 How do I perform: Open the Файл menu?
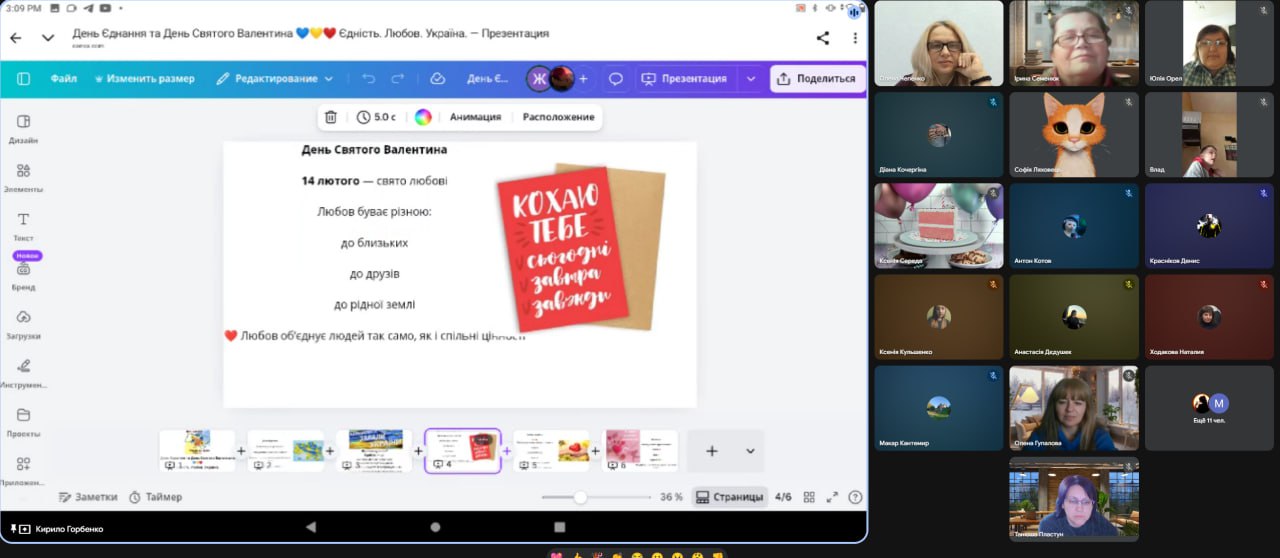click(x=64, y=79)
